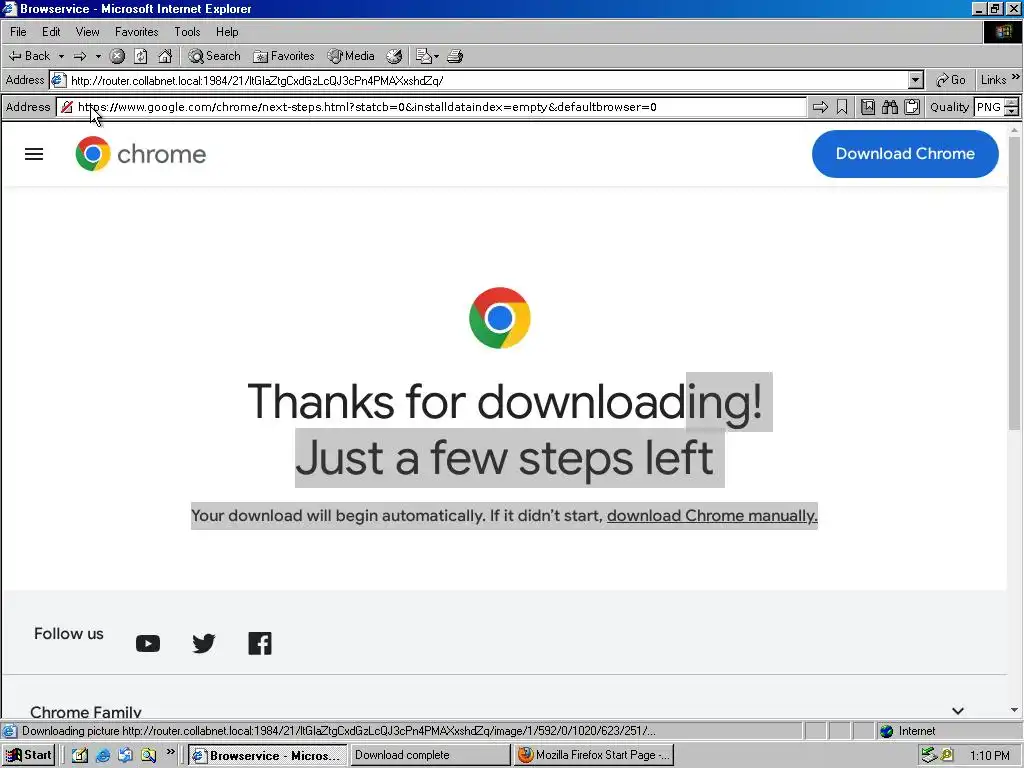Open the Edit menu
This screenshot has height=768, width=1024.
[51, 31]
